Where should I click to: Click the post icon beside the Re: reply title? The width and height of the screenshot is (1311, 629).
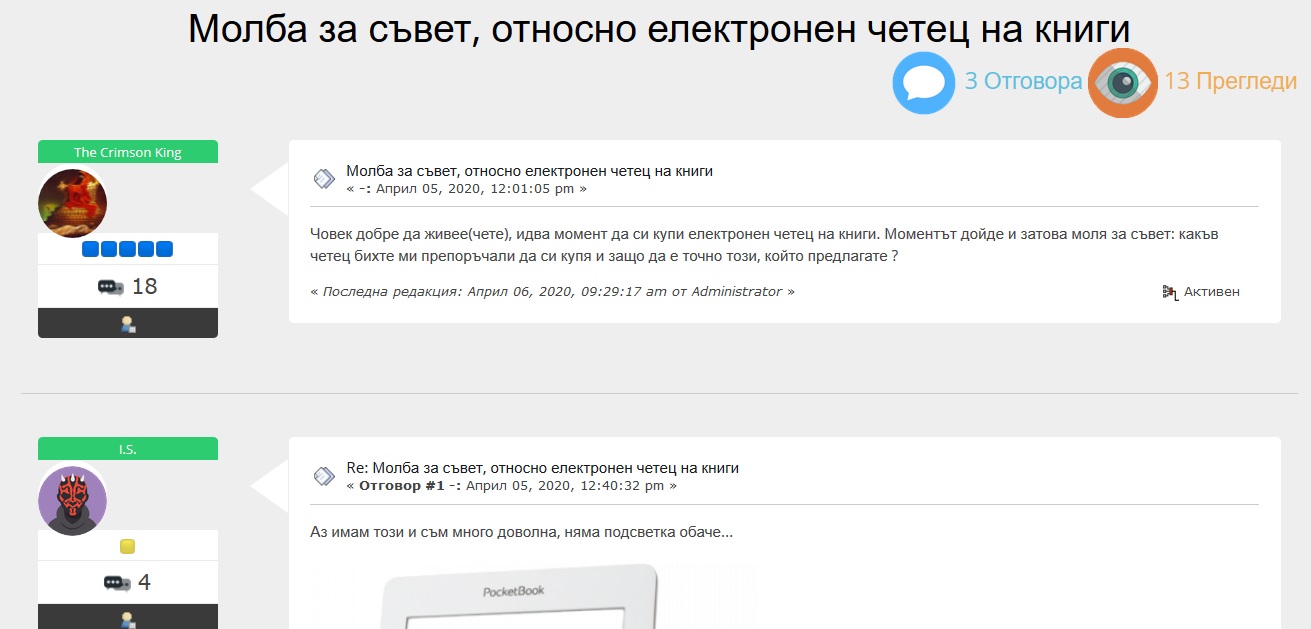pyautogui.click(x=324, y=476)
